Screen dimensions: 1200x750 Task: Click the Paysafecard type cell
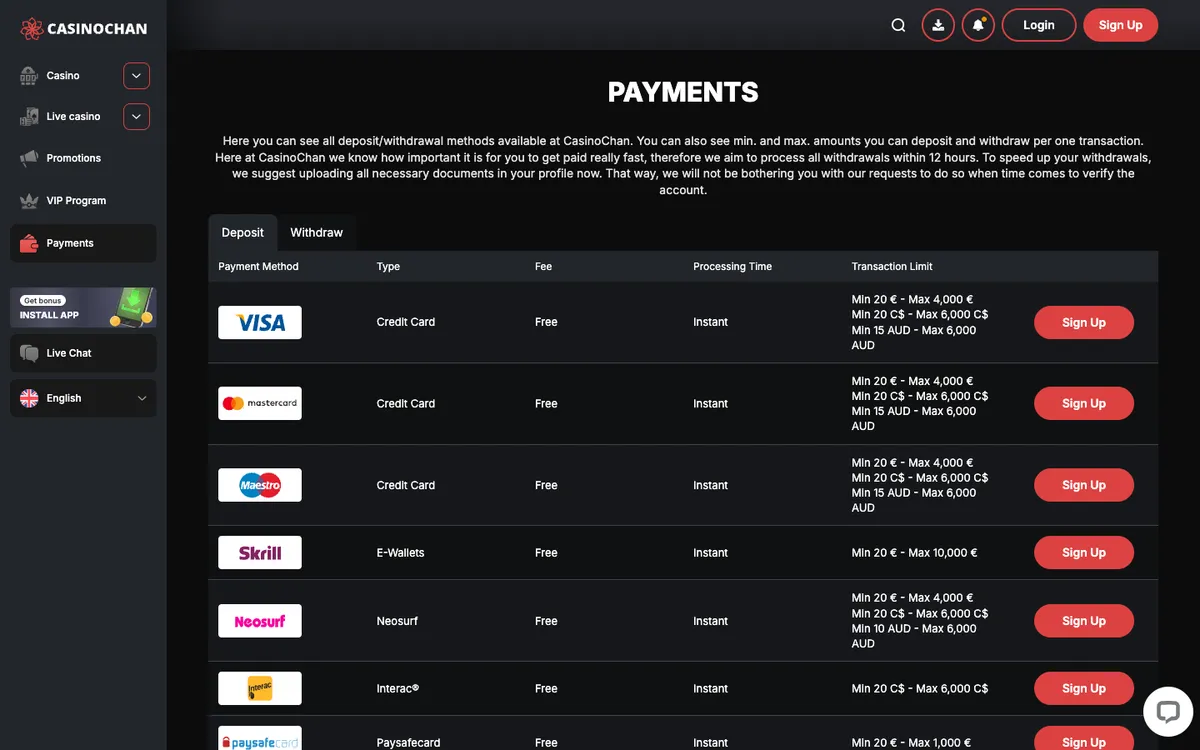click(409, 743)
